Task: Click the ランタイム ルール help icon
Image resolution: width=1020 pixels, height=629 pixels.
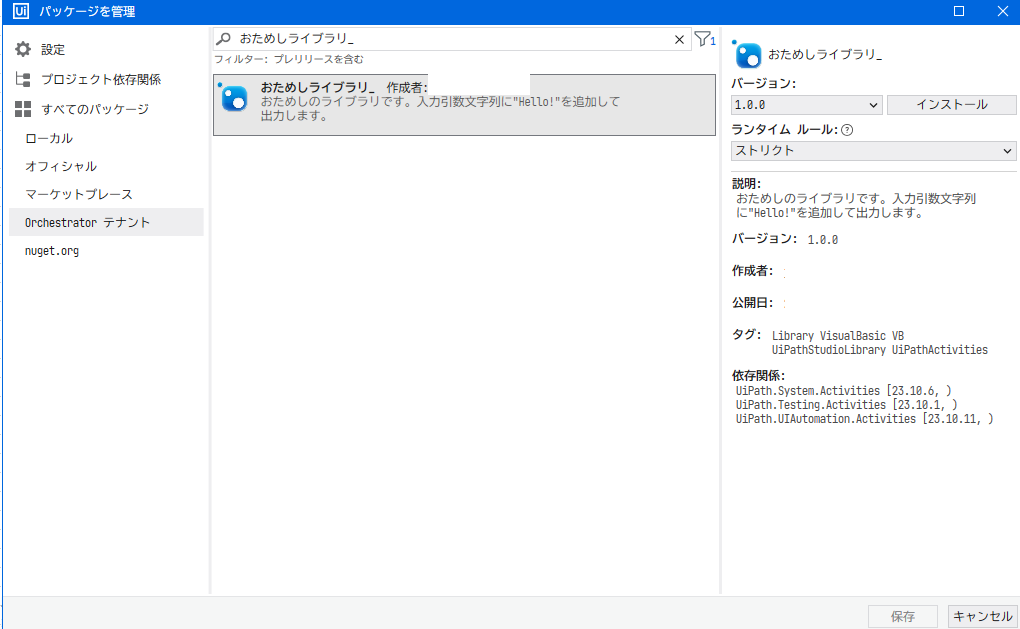Action: (847, 130)
